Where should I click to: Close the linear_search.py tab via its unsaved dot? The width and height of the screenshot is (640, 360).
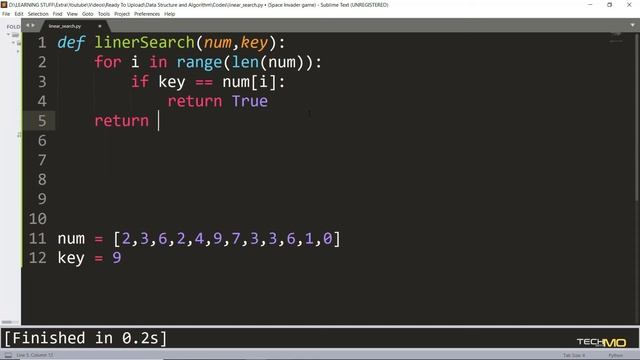point(100,26)
